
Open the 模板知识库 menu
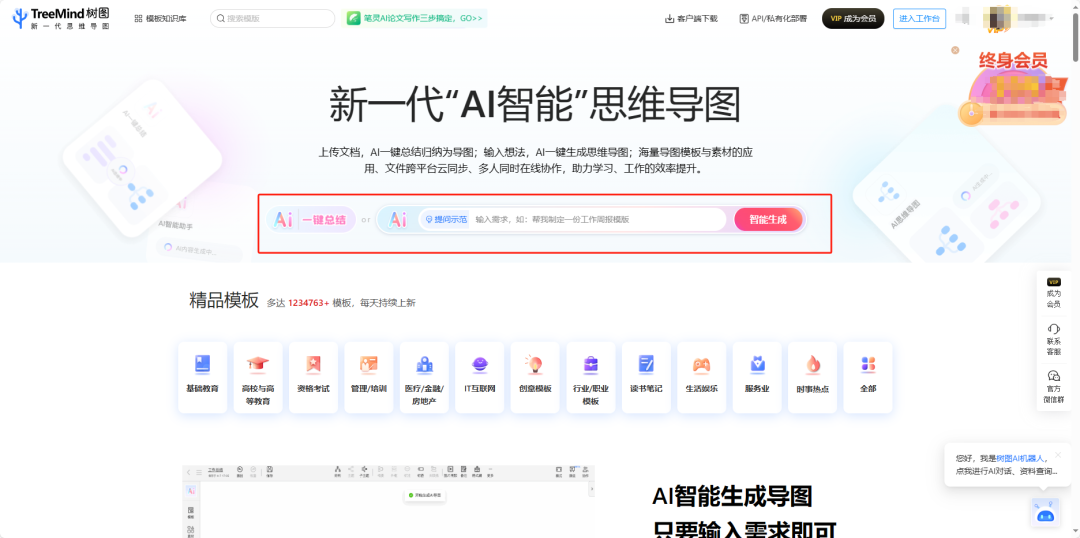click(x=160, y=19)
